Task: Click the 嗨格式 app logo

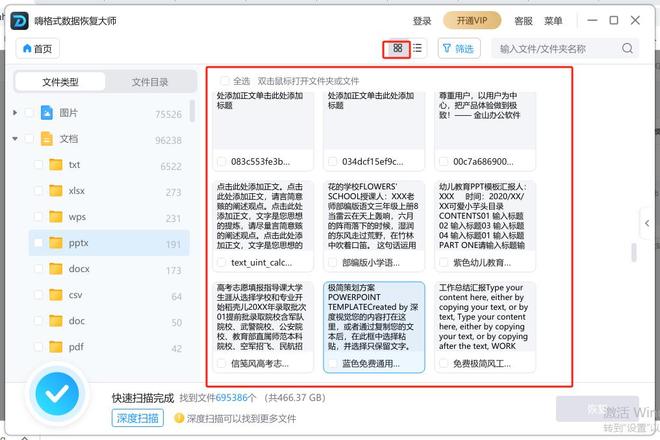Action: point(18,20)
